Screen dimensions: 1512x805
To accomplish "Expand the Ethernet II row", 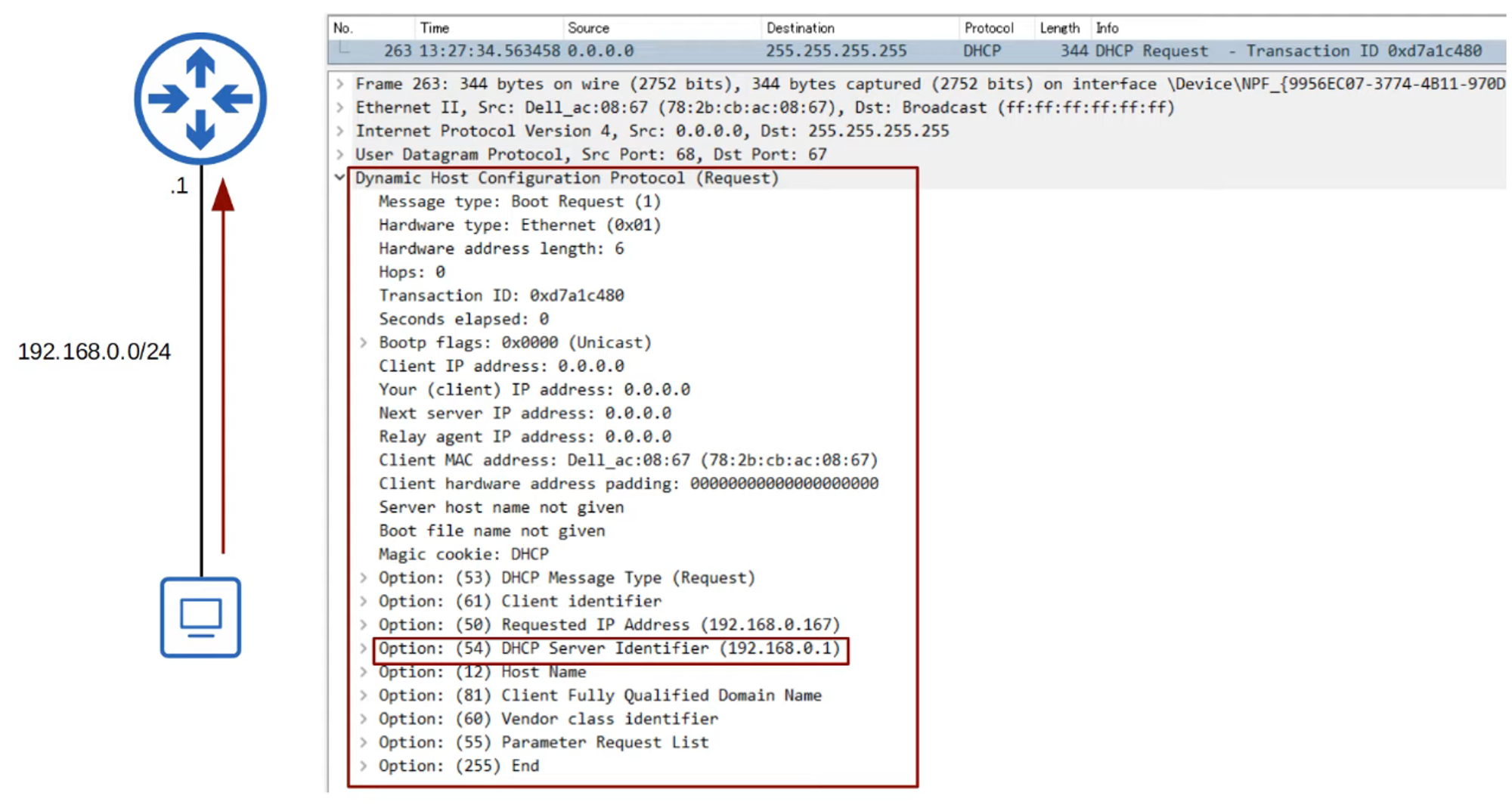I will pos(340,107).
